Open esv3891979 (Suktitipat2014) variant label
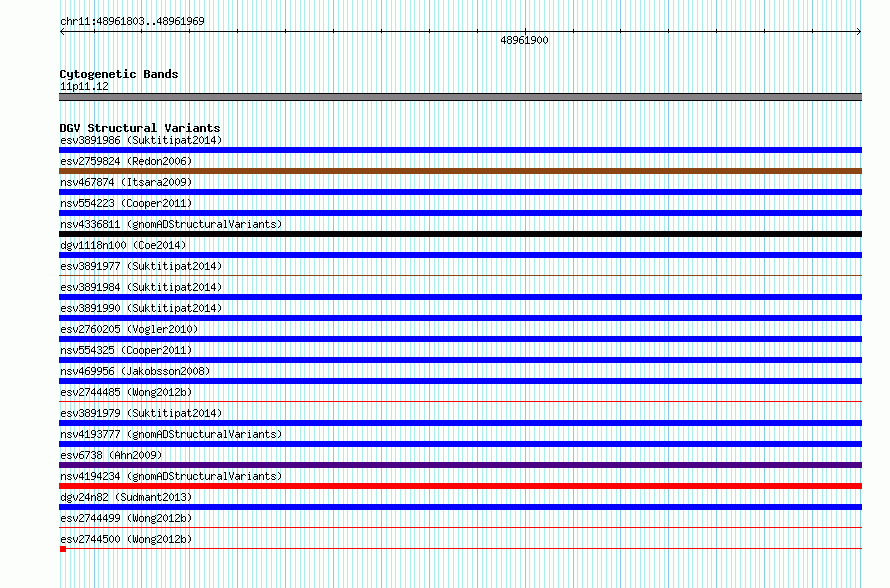The image size is (890, 588). click(x=141, y=413)
